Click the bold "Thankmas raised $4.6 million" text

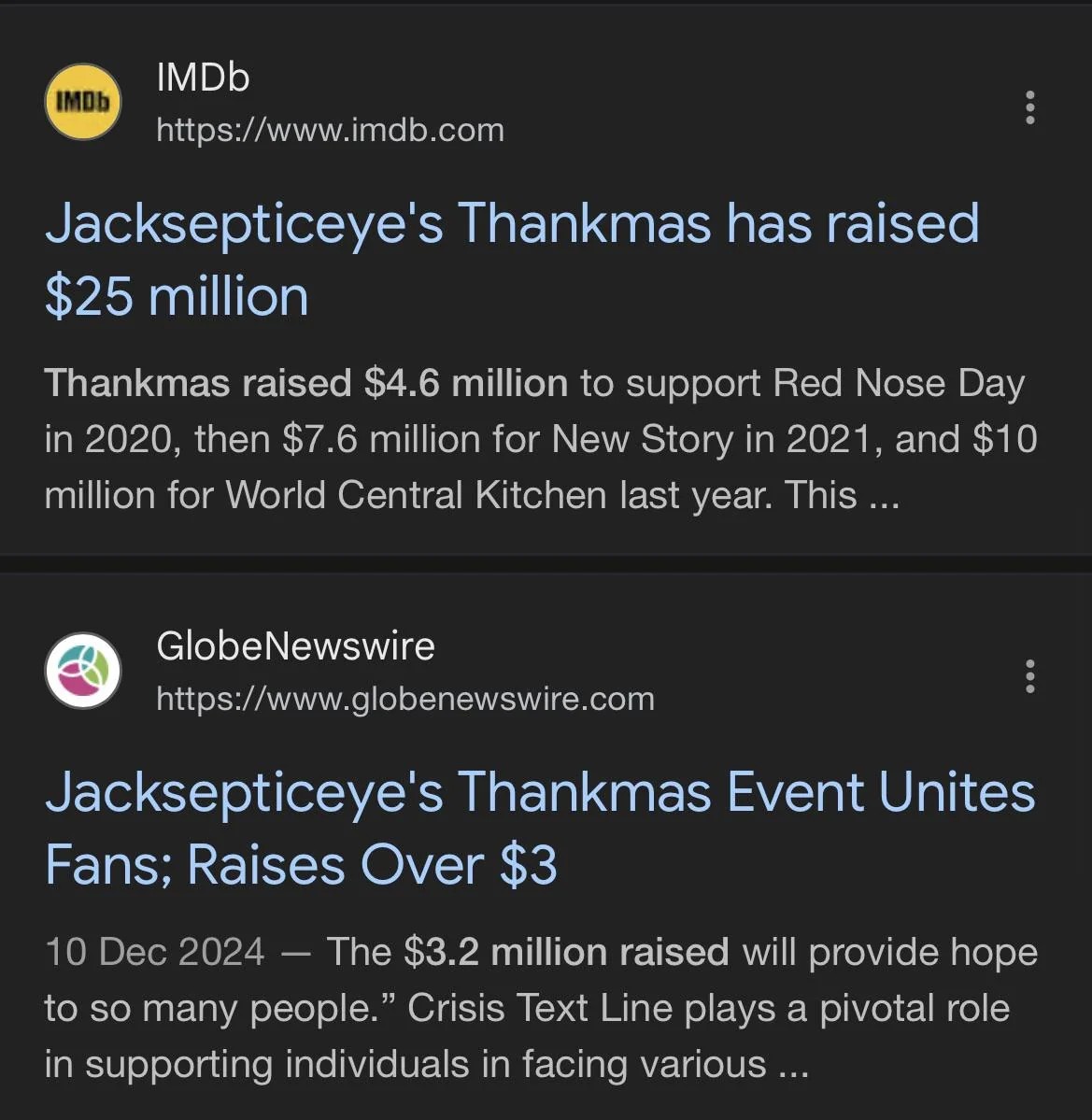click(305, 383)
